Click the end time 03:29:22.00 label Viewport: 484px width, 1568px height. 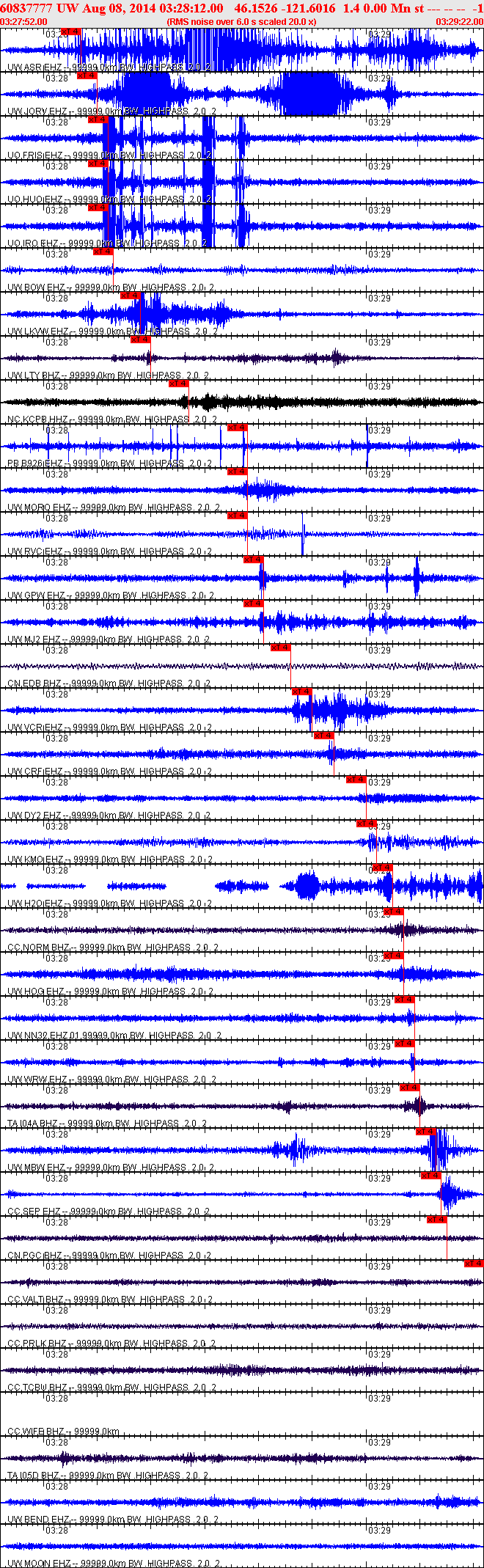coord(460,22)
